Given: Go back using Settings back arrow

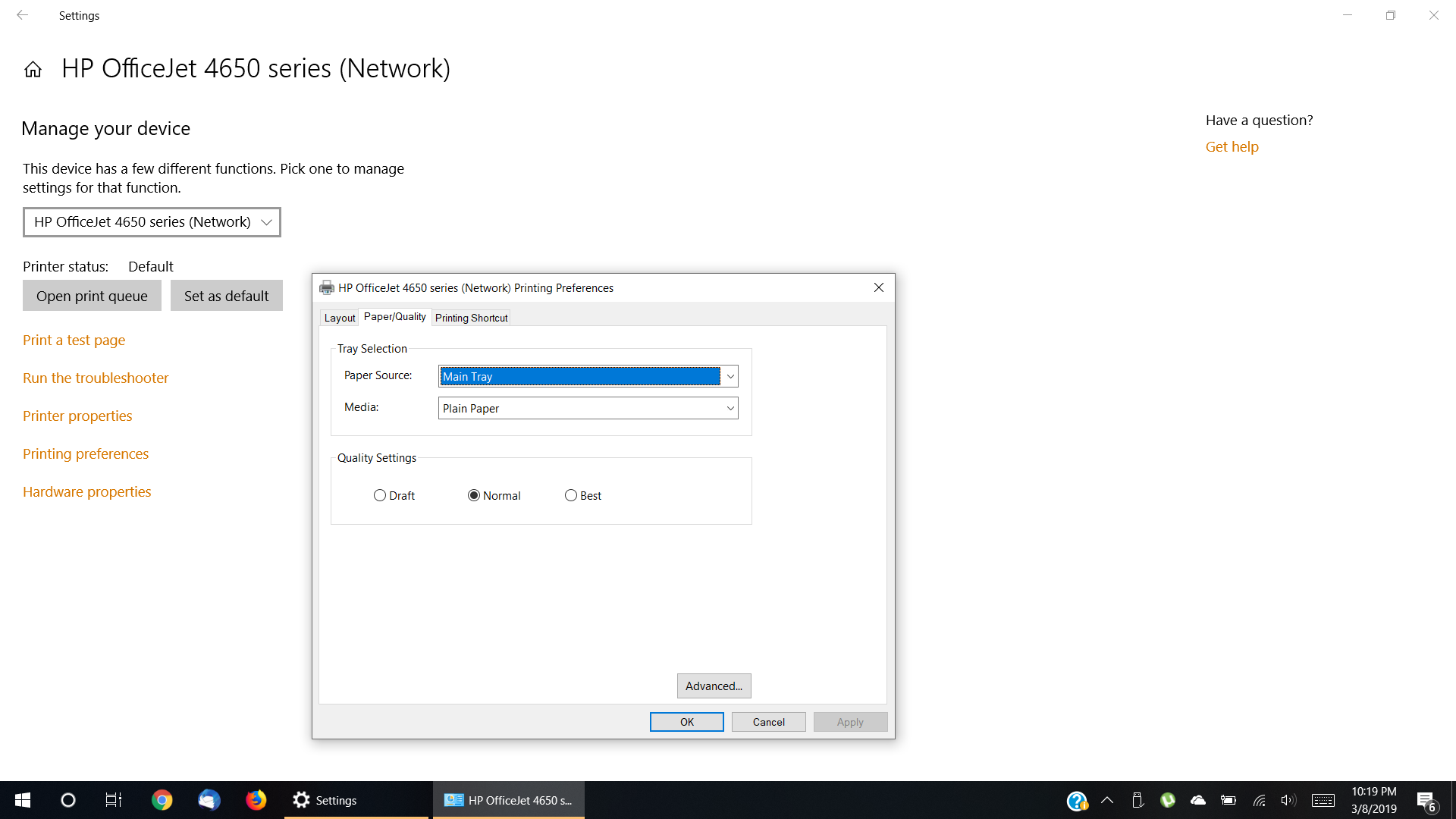Looking at the screenshot, I should click(x=23, y=15).
